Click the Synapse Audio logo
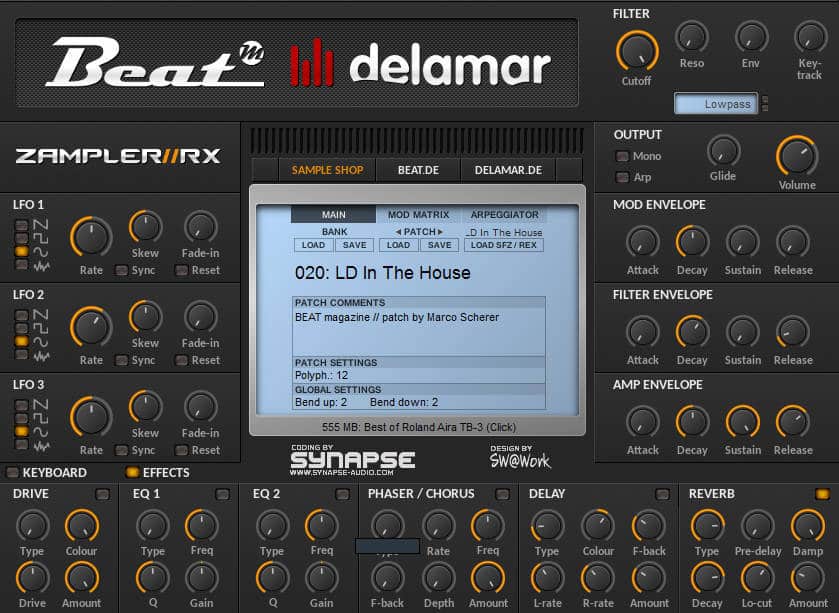This screenshot has width=839, height=613. point(353,460)
